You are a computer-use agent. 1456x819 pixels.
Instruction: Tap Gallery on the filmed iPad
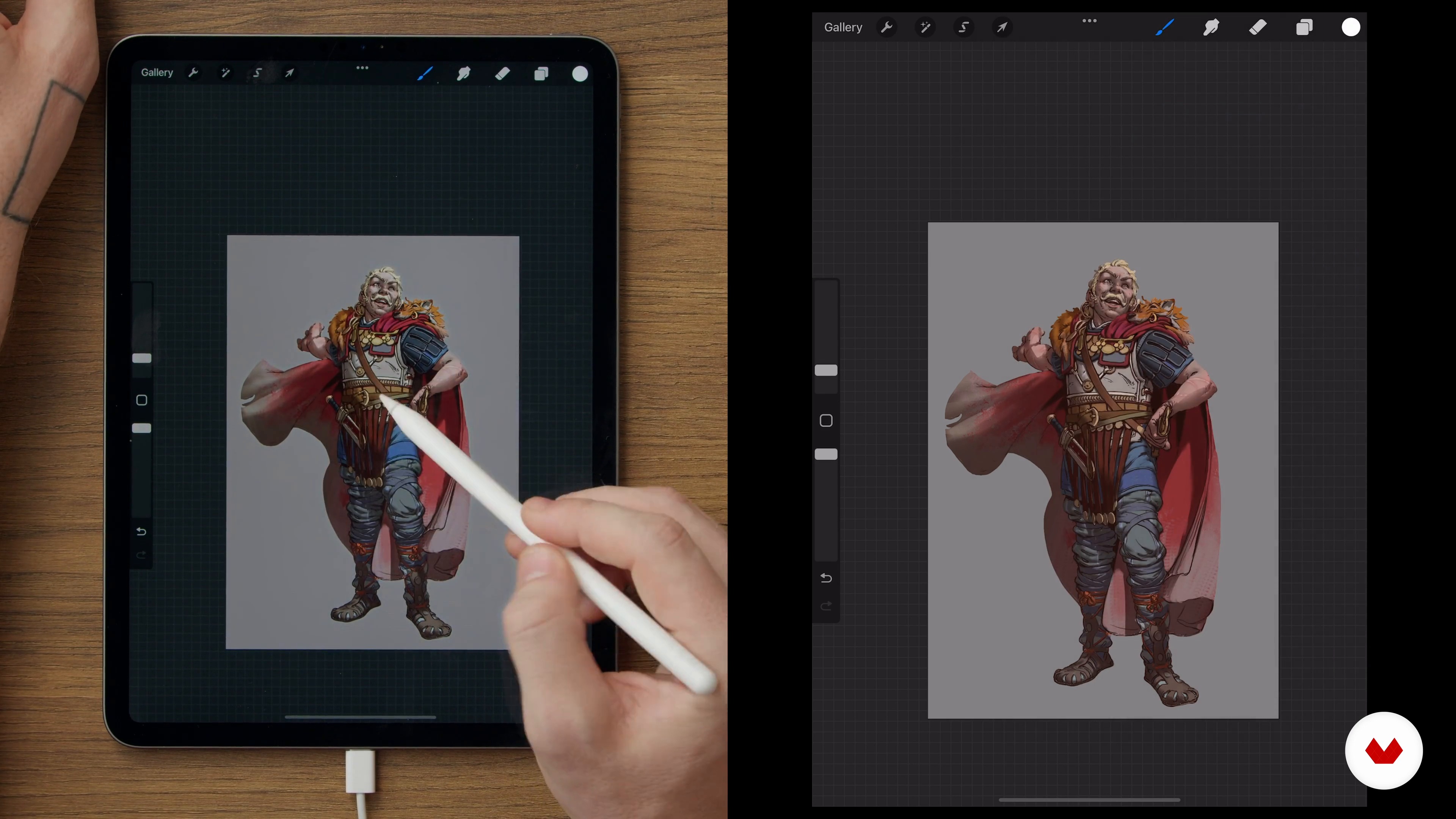pyautogui.click(x=157, y=72)
